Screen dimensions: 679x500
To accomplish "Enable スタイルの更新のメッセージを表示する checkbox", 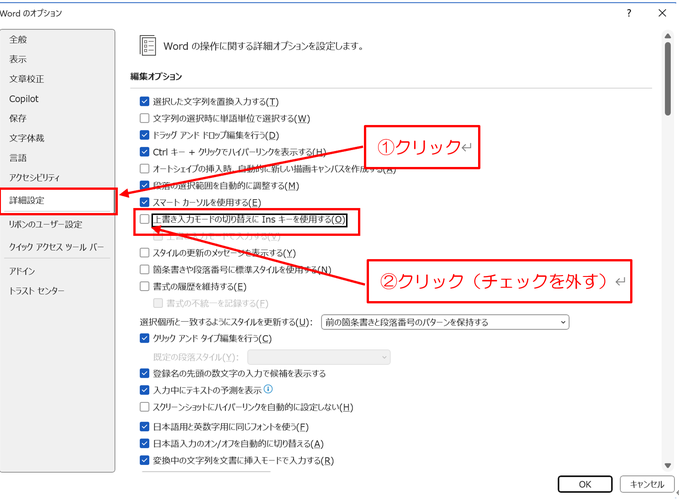I will tap(145, 252).
